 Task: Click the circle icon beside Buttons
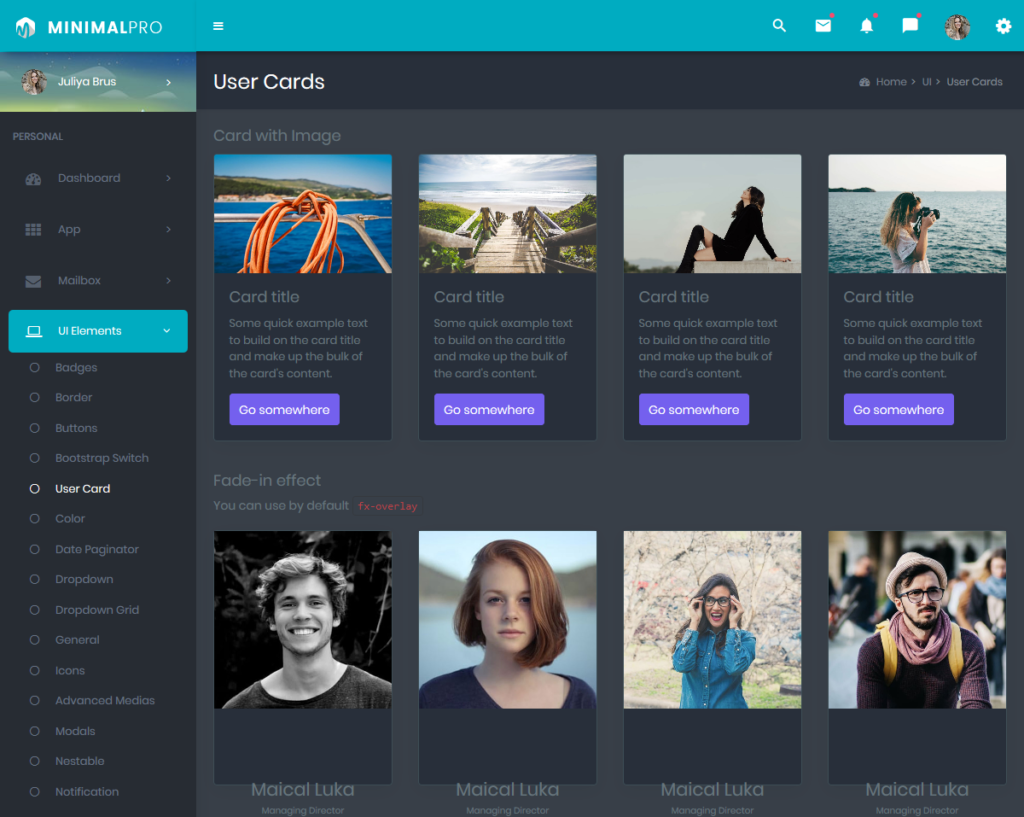[x=35, y=428]
